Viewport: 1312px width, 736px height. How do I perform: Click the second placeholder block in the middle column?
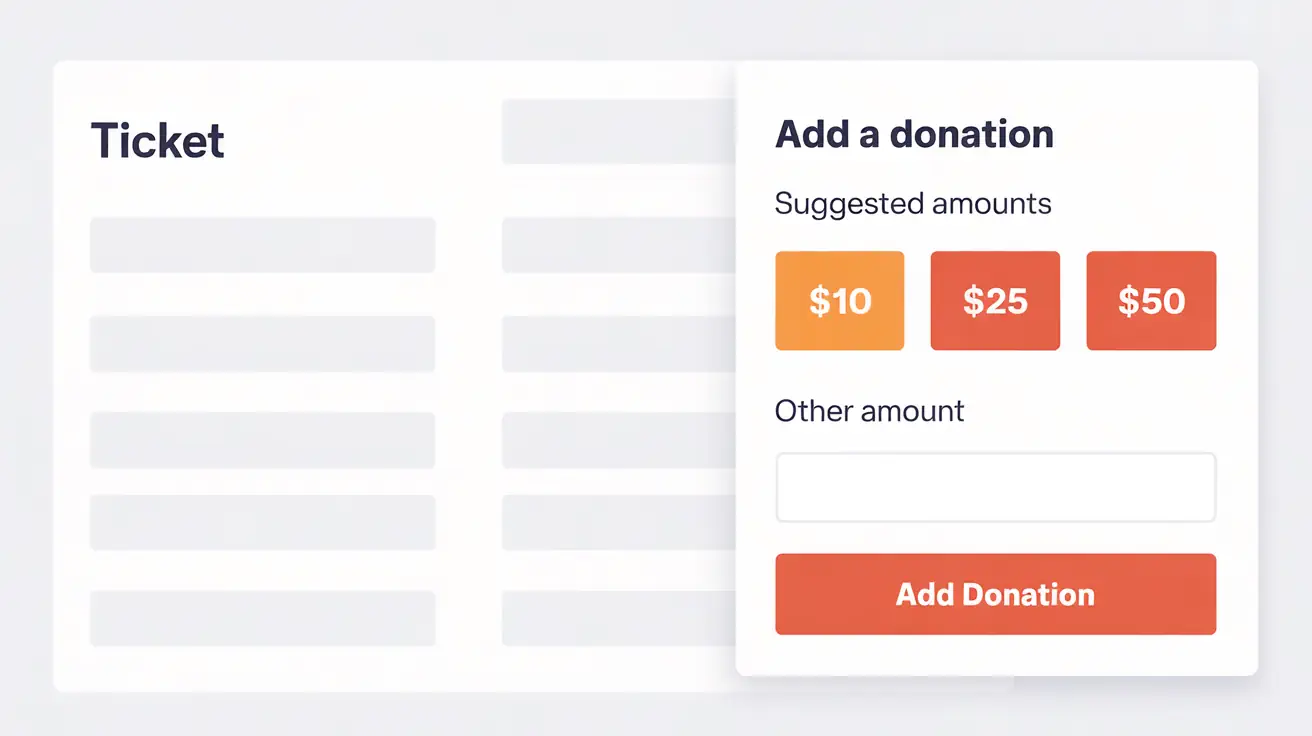pyautogui.click(x=615, y=245)
